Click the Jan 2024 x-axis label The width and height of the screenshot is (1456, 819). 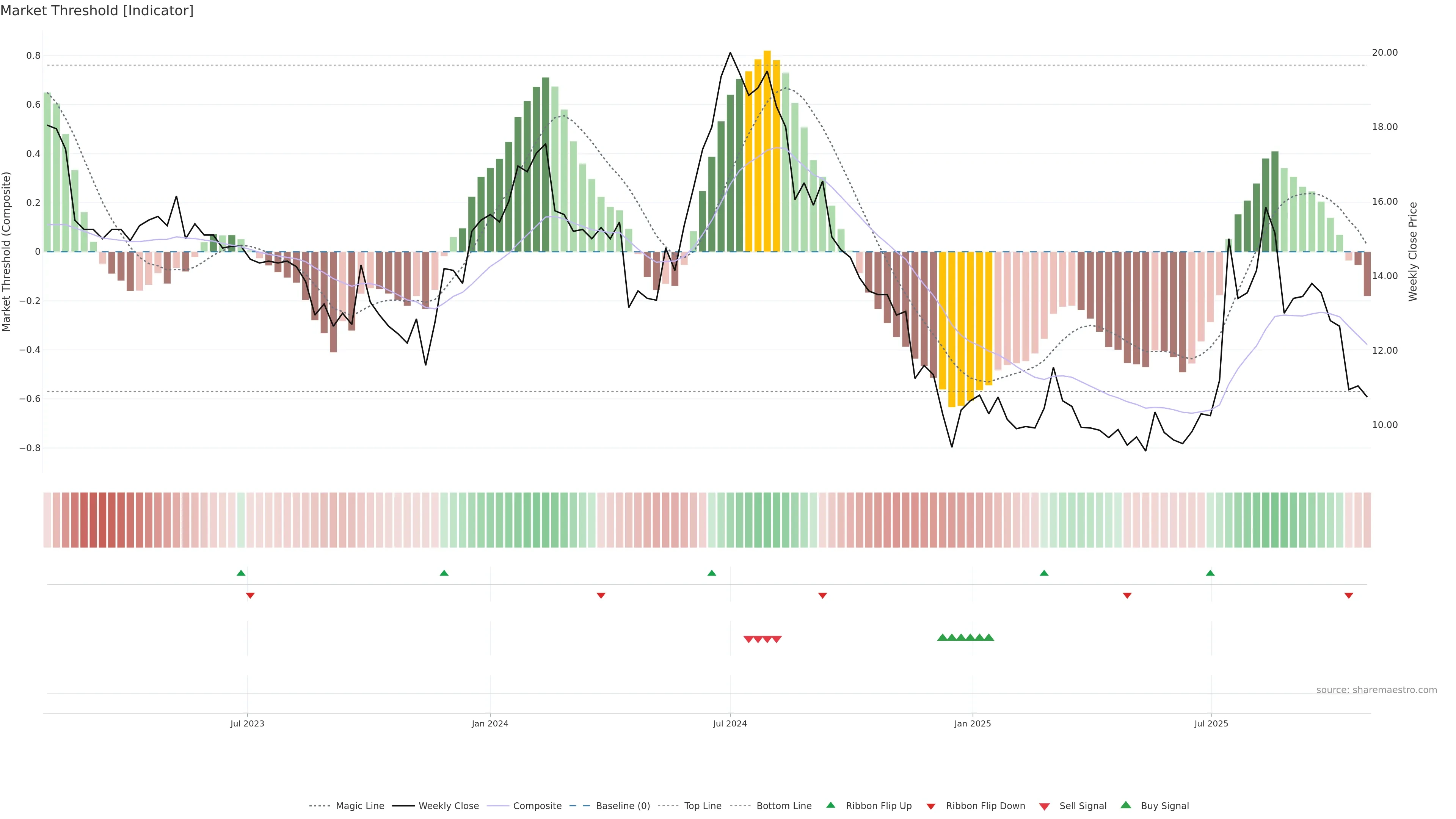(490, 723)
